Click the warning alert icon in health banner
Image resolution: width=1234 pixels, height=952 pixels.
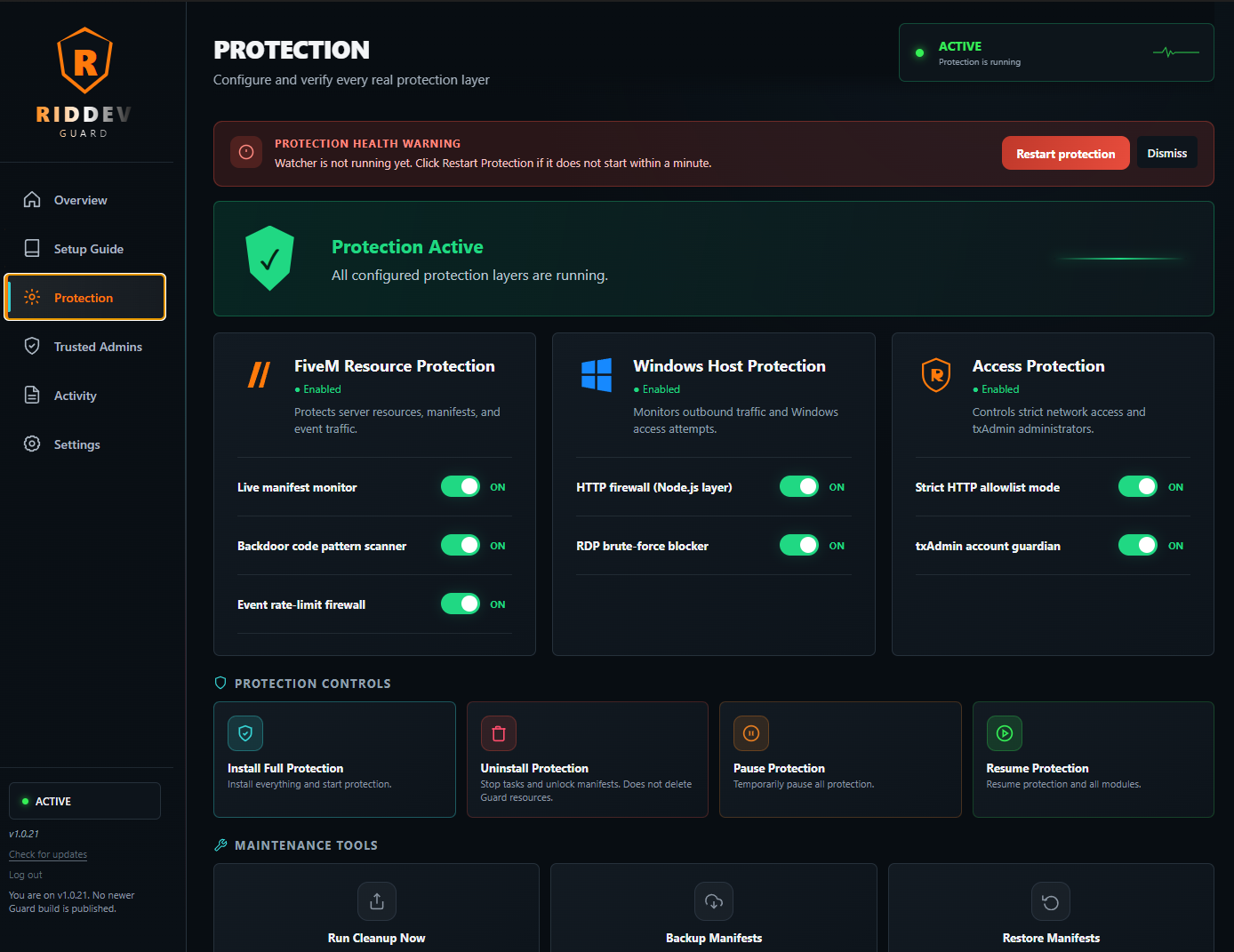point(246,153)
